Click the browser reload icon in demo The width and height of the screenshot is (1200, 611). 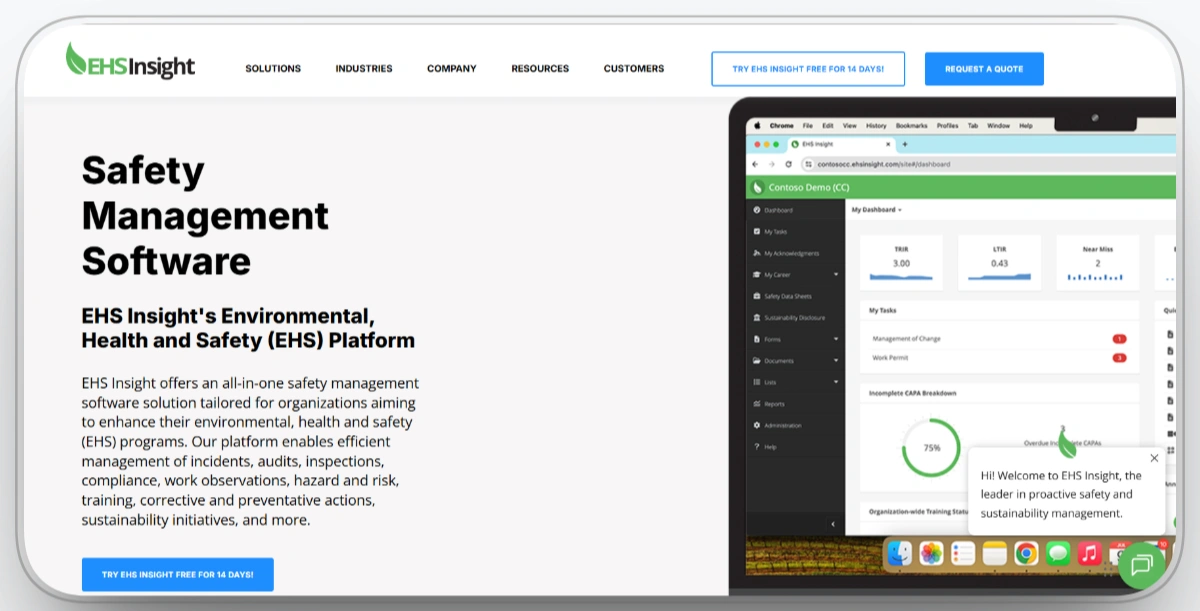coord(789,164)
